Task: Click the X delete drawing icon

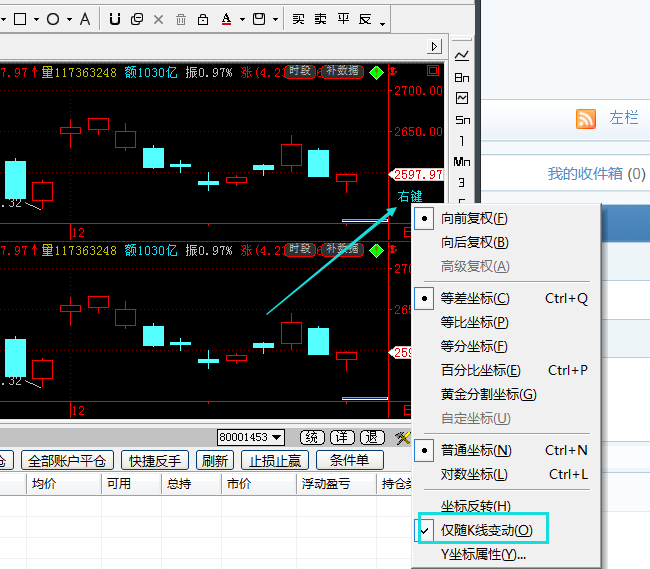Action: point(158,19)
